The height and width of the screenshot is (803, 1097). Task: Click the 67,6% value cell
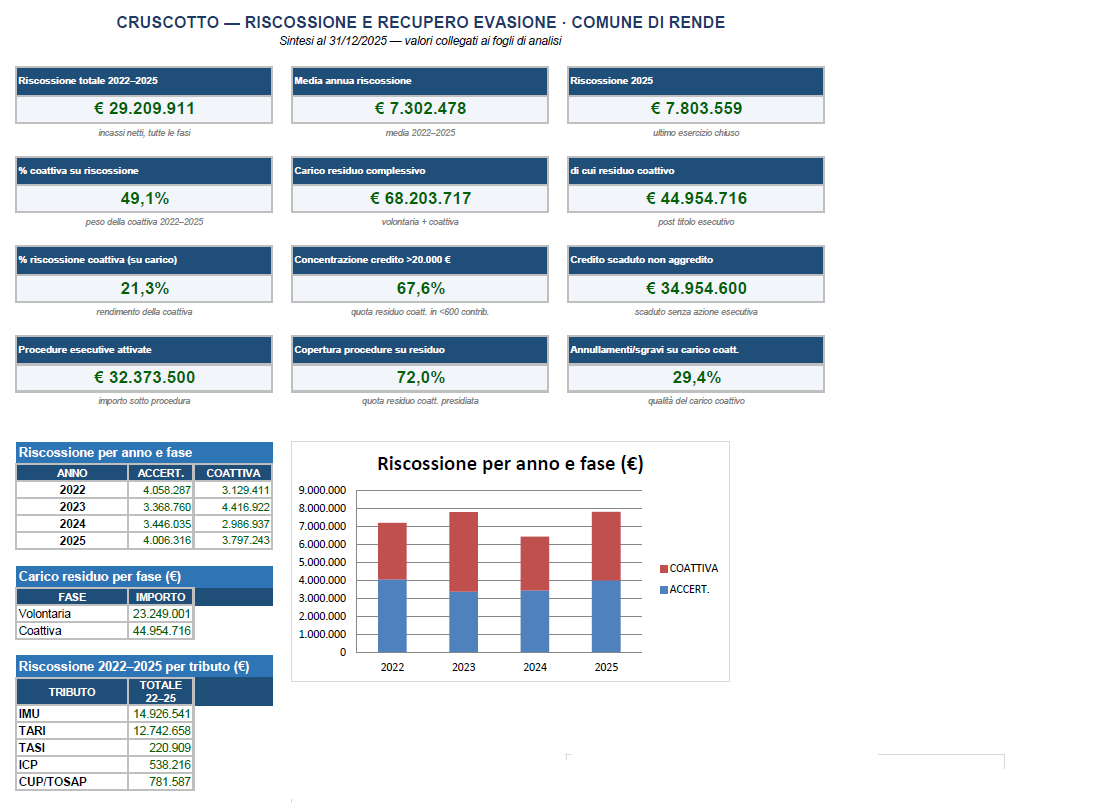420,288
